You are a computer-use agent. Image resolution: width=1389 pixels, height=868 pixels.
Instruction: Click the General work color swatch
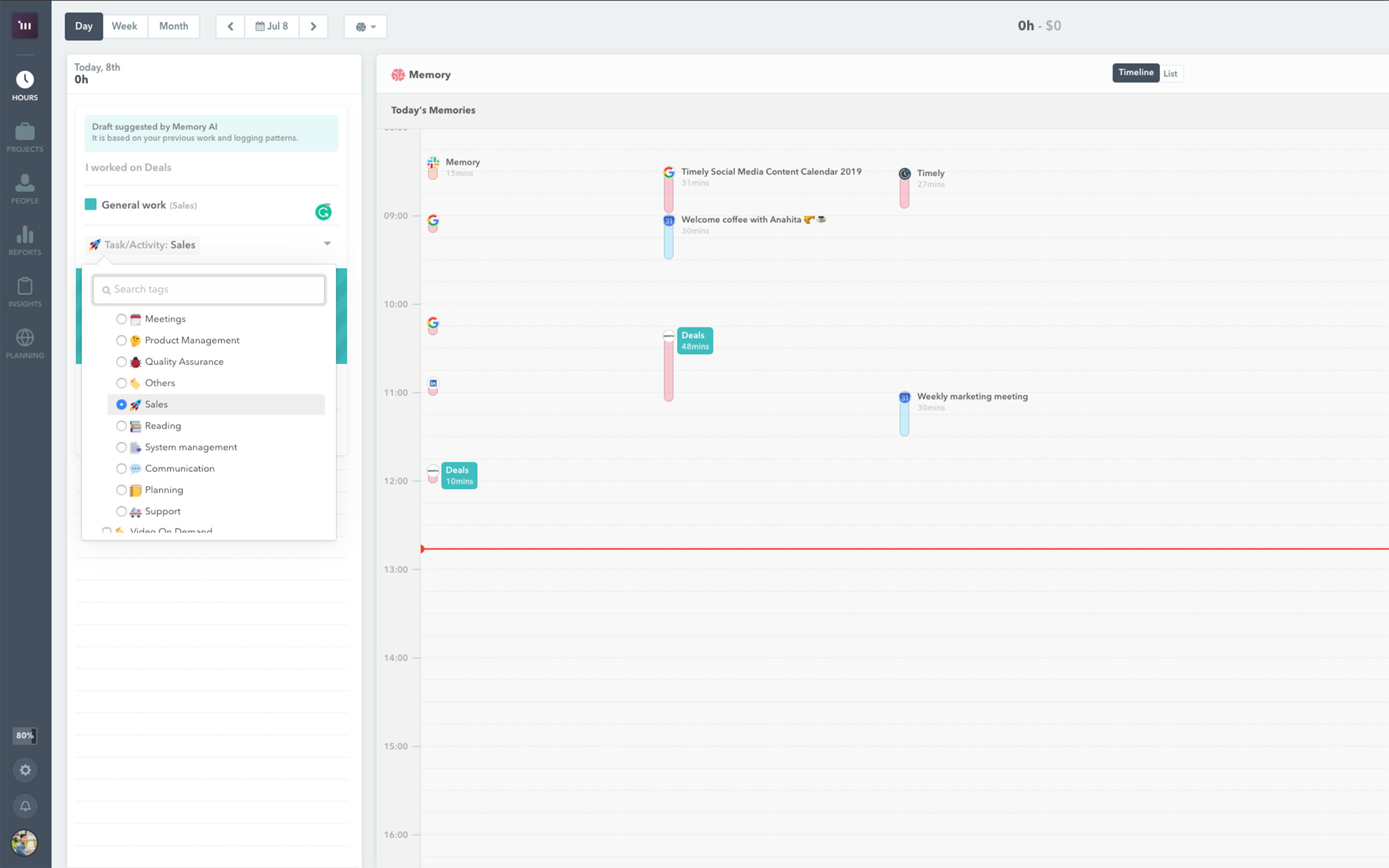(x=91, y=204)
